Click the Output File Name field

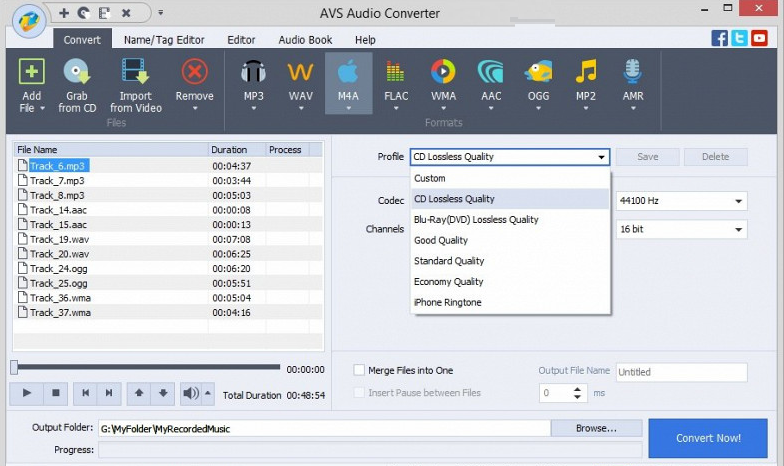pyautogui.click(x=682, y=372)
